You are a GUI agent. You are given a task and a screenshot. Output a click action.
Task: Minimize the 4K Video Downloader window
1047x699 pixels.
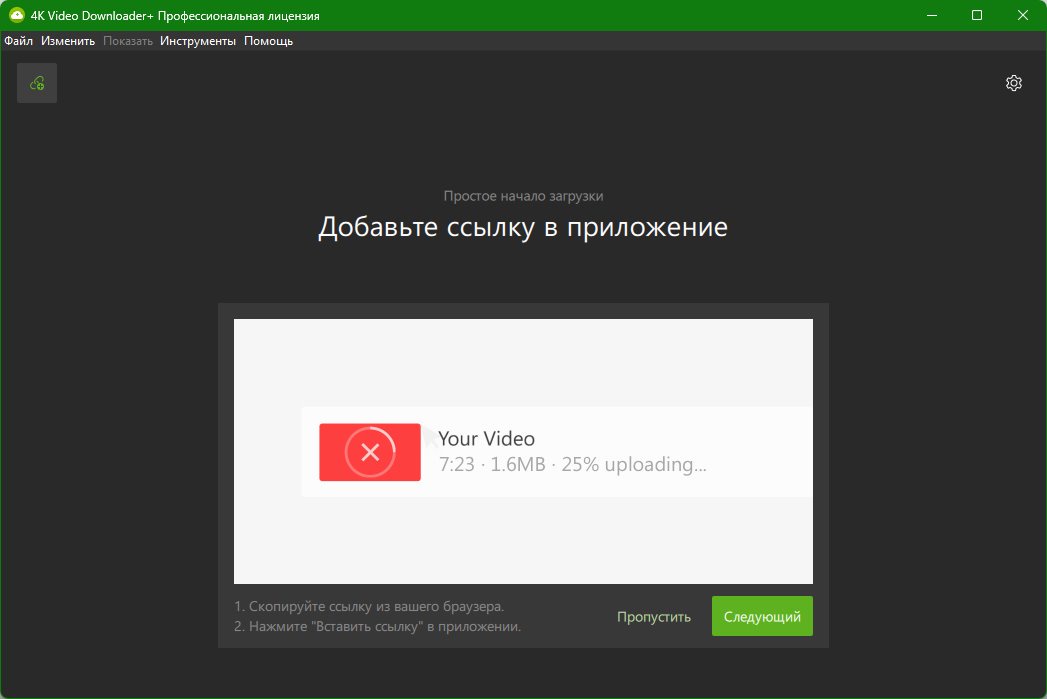tap(932, 15)
